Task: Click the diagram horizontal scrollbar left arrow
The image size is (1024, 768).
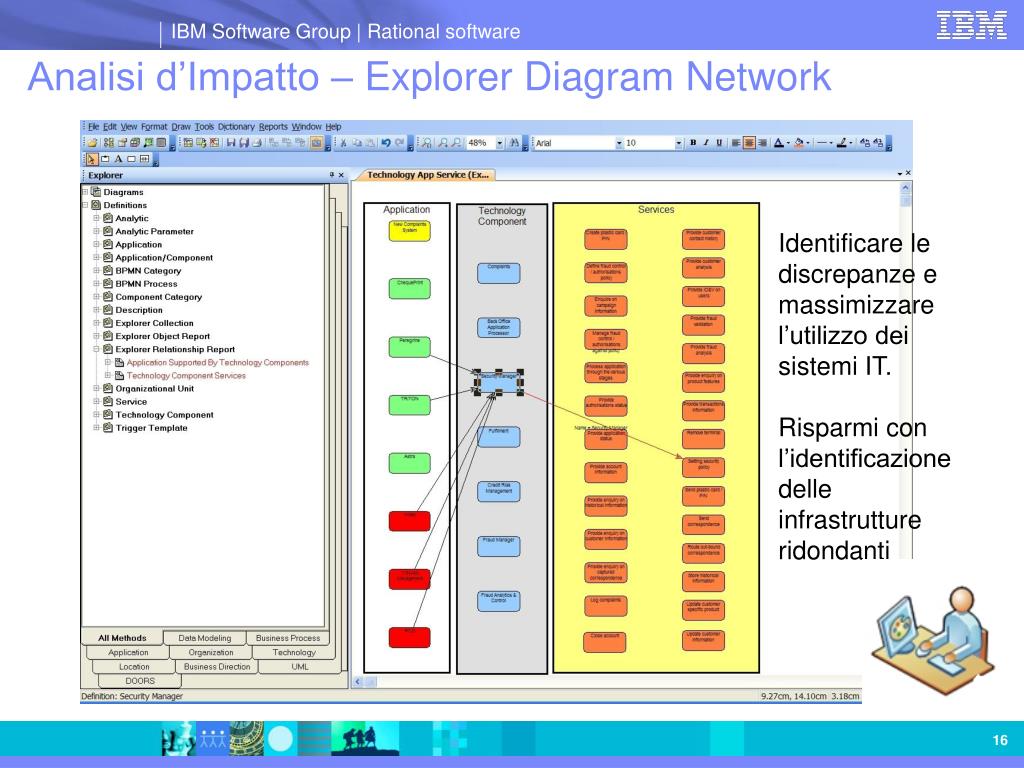Action: click(358, 681)
